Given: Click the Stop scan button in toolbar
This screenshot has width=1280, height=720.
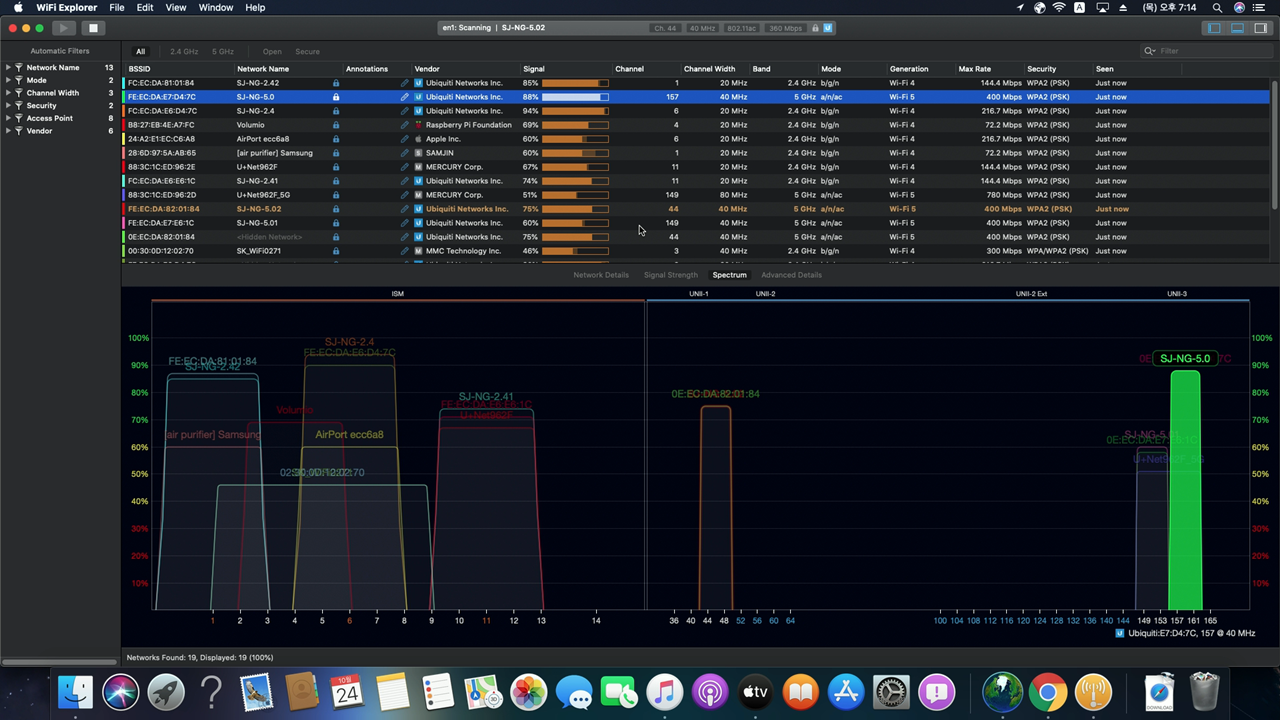Looking at the screenshot, I should 92,28.
